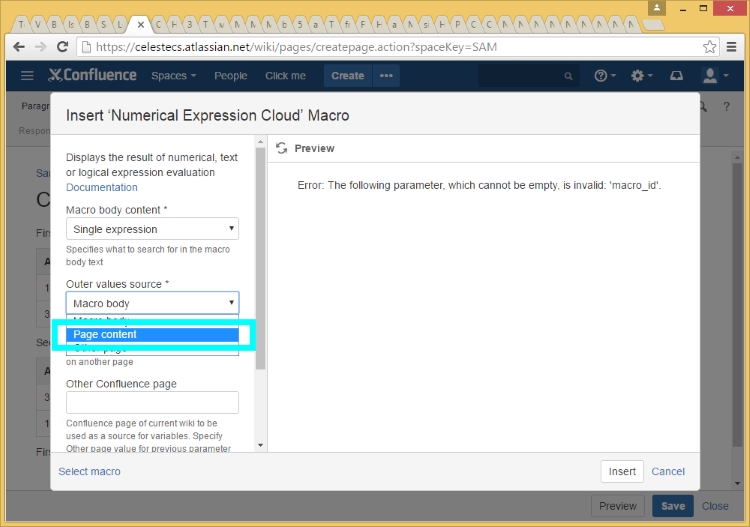Click the scroll up arrow of parameters panel
Image resolution: width=750 pixels, height=527 pixels.
[x=260, y=142]
